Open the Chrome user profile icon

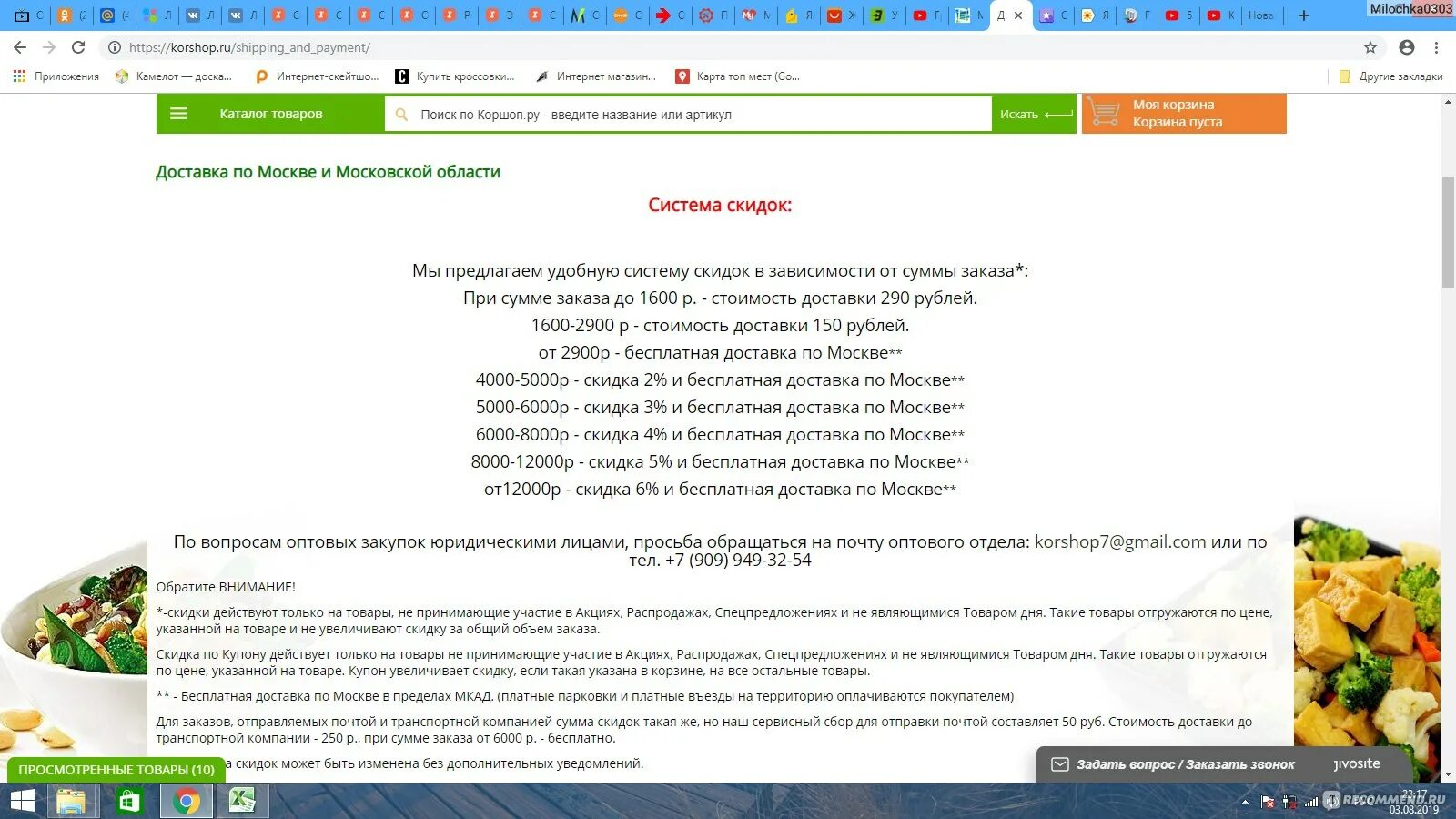point(1407,47)
